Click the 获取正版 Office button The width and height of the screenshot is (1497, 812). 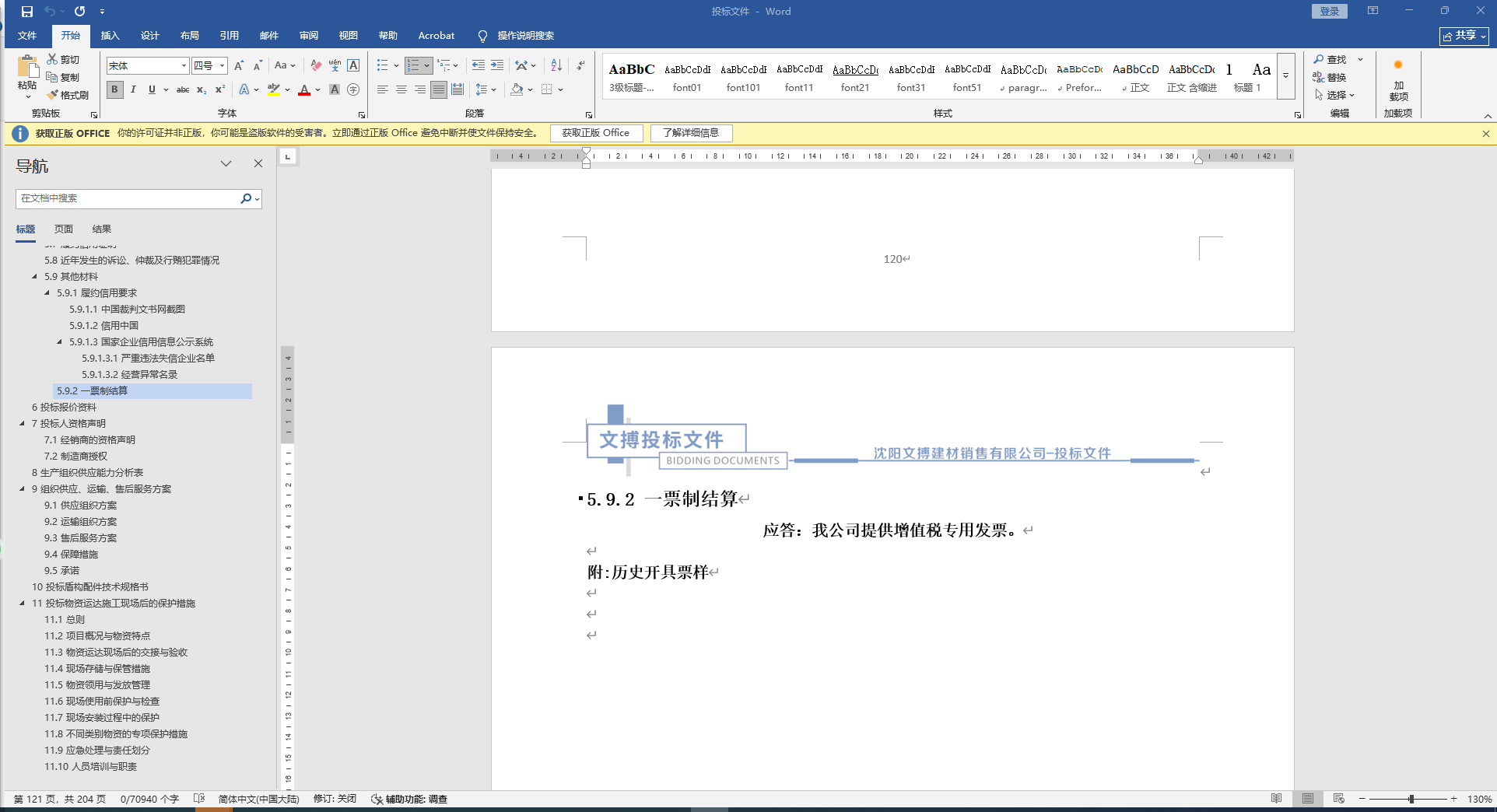coord(596,133)
